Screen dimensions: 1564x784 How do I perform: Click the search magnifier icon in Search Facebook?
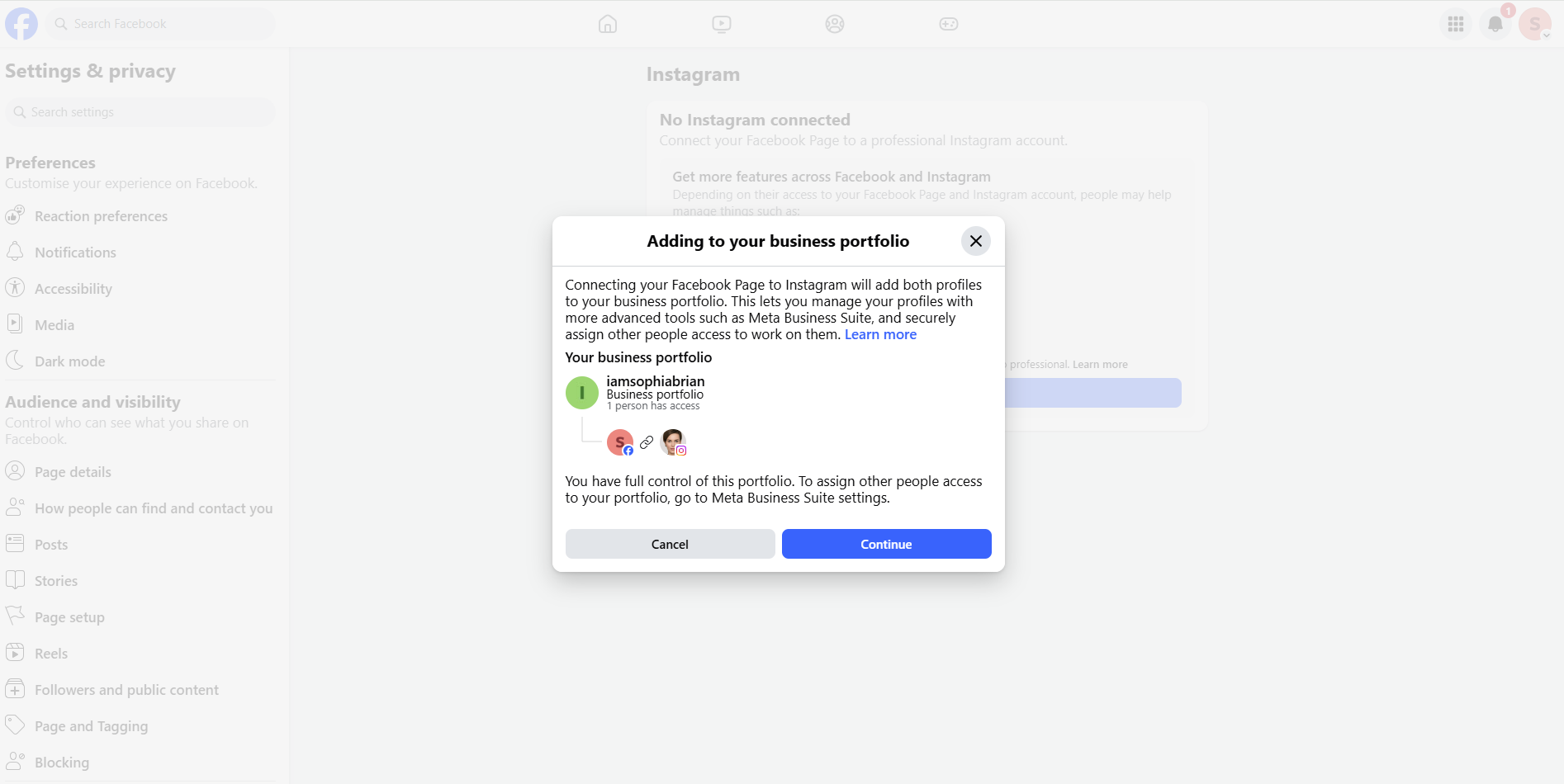(x=61, y=24)
